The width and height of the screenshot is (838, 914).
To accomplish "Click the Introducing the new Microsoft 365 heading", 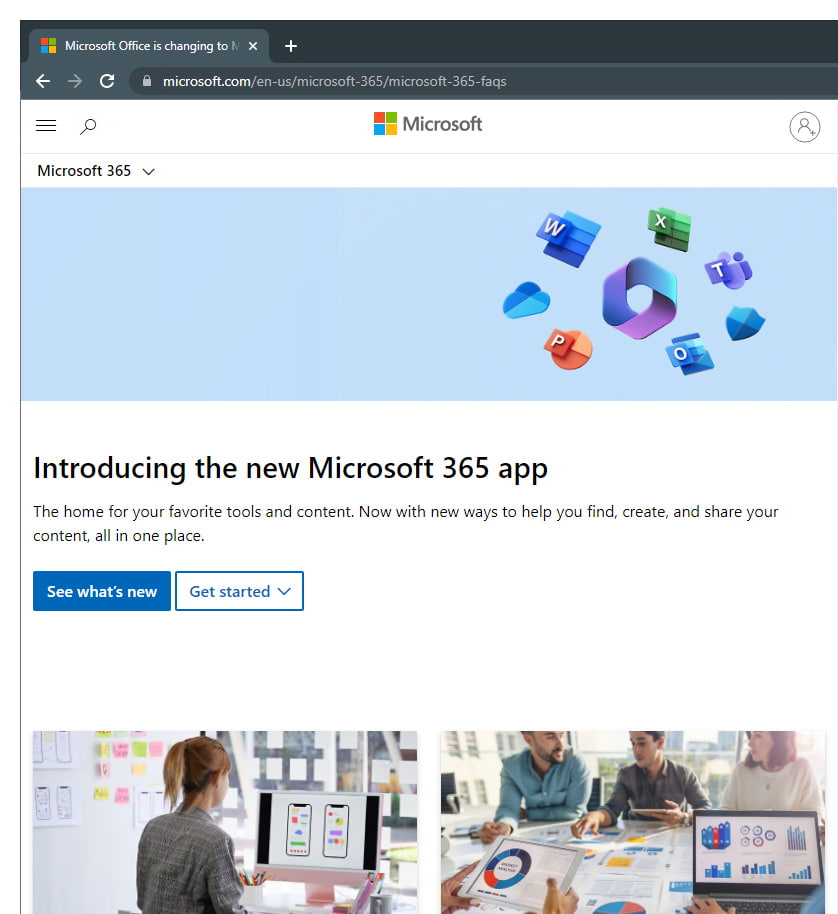I will click(290, 468).
